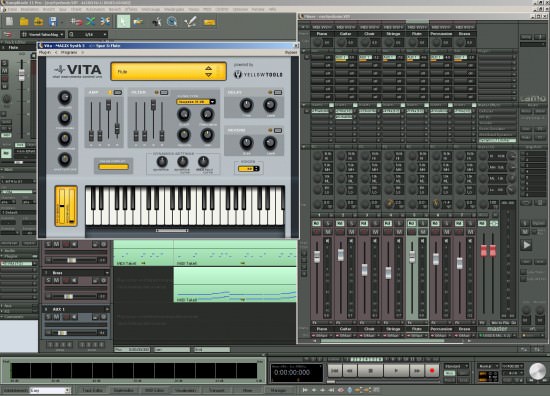Click the Oboe channel name label

click(369, 329)
